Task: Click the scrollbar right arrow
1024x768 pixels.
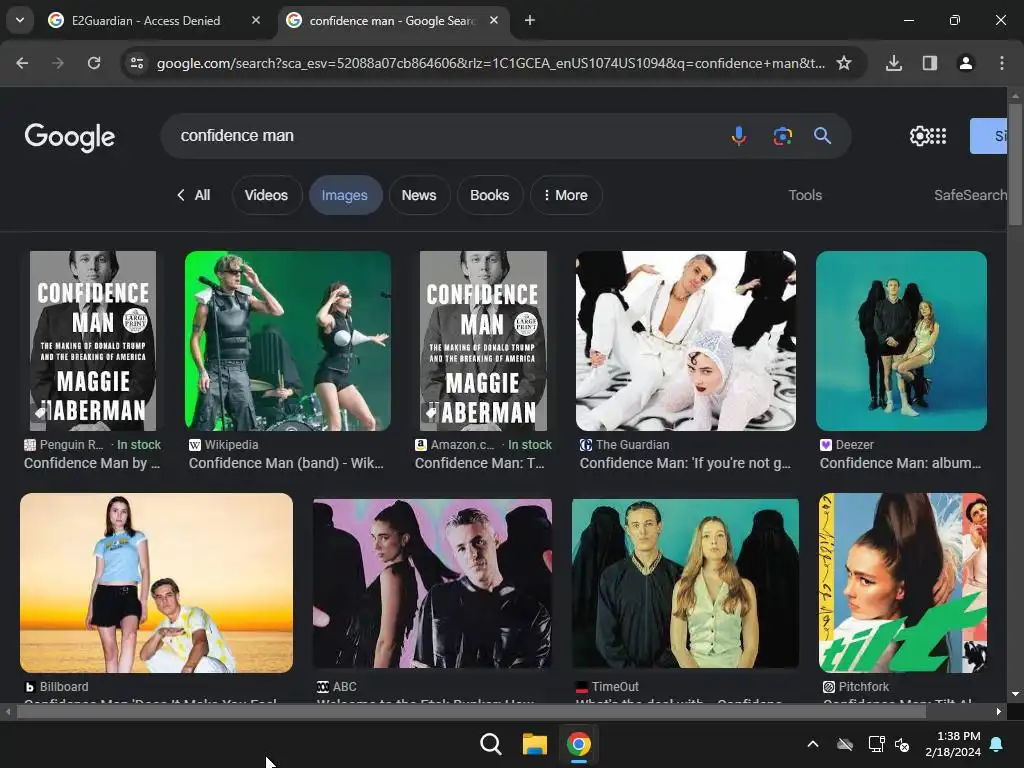Action: 999,712
